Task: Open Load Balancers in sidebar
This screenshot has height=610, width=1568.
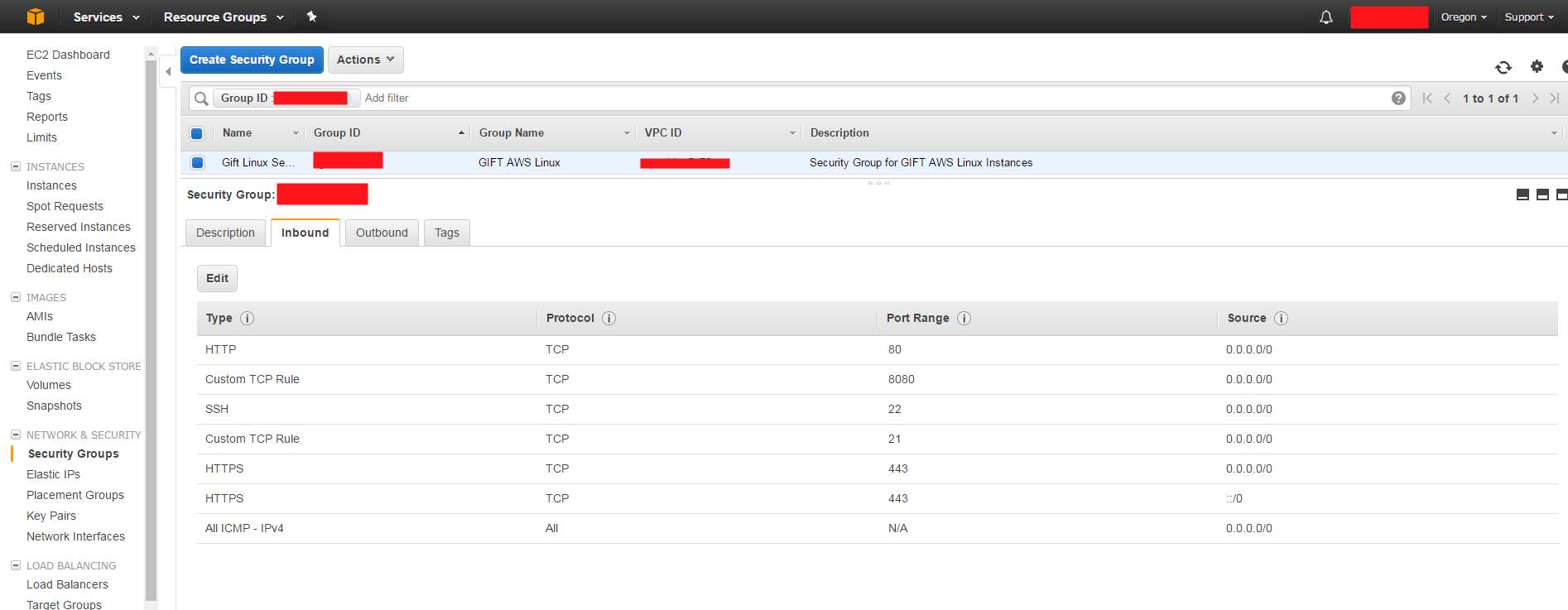Action: (x=67, y=584)
